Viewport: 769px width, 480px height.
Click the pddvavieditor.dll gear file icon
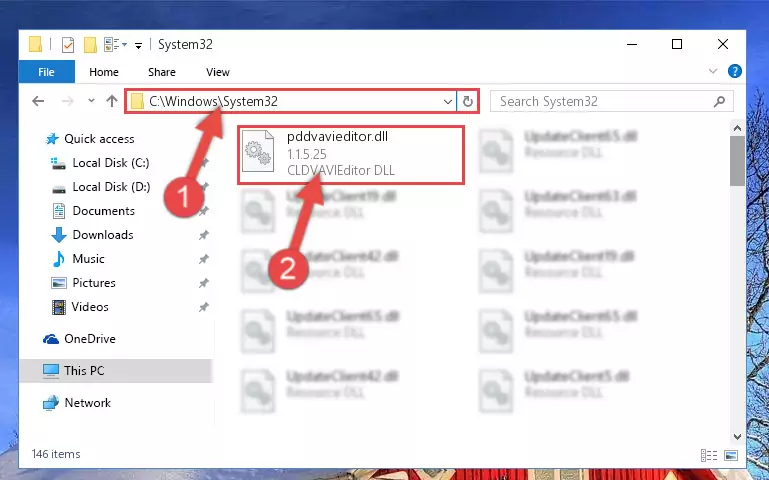(x=258, y=151)
